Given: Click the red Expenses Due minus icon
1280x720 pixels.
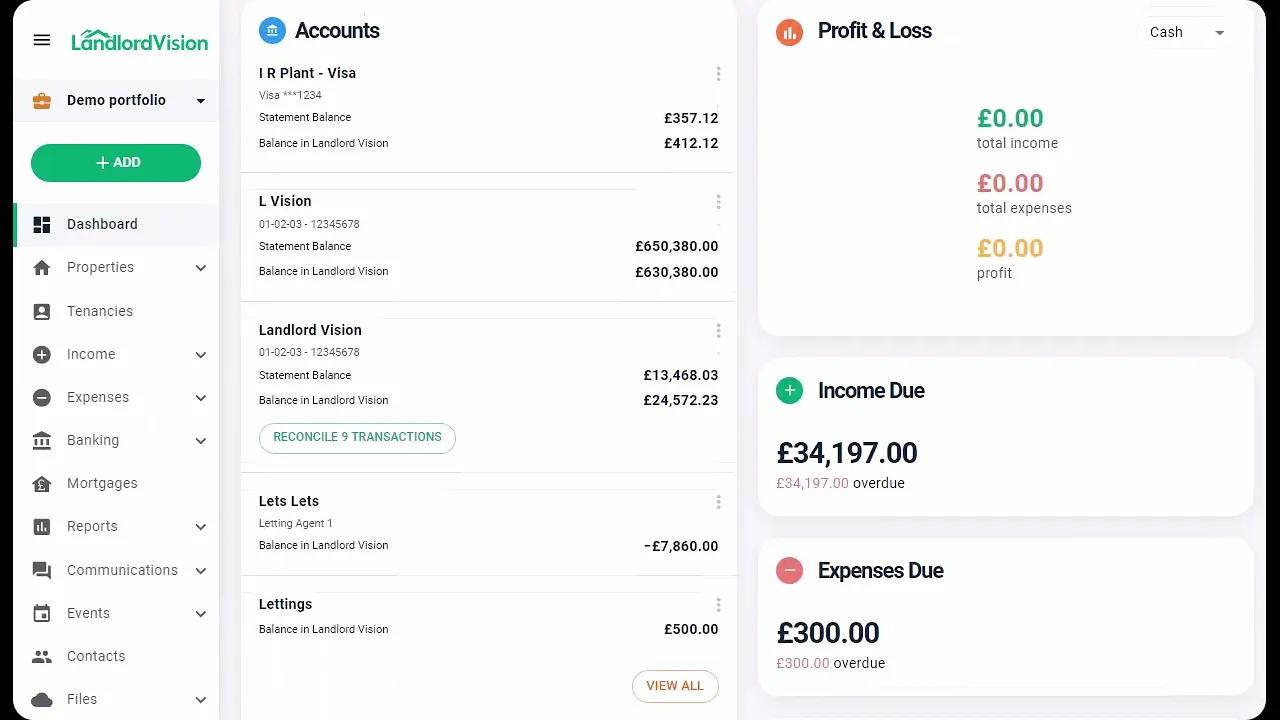Looking at the screenshot, I should (x=790, y=571).
